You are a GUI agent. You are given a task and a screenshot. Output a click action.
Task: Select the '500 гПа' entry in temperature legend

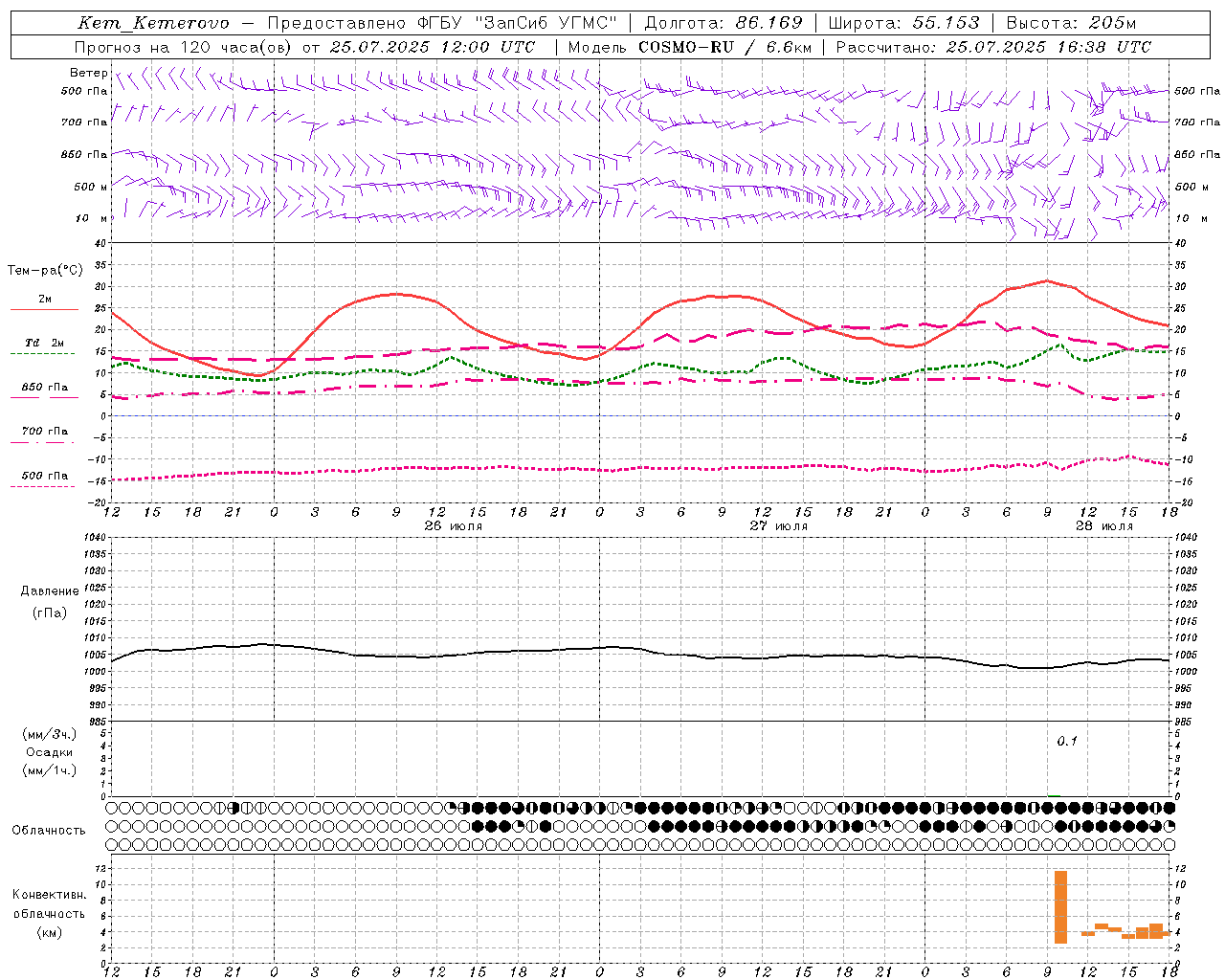coord(45,476)
